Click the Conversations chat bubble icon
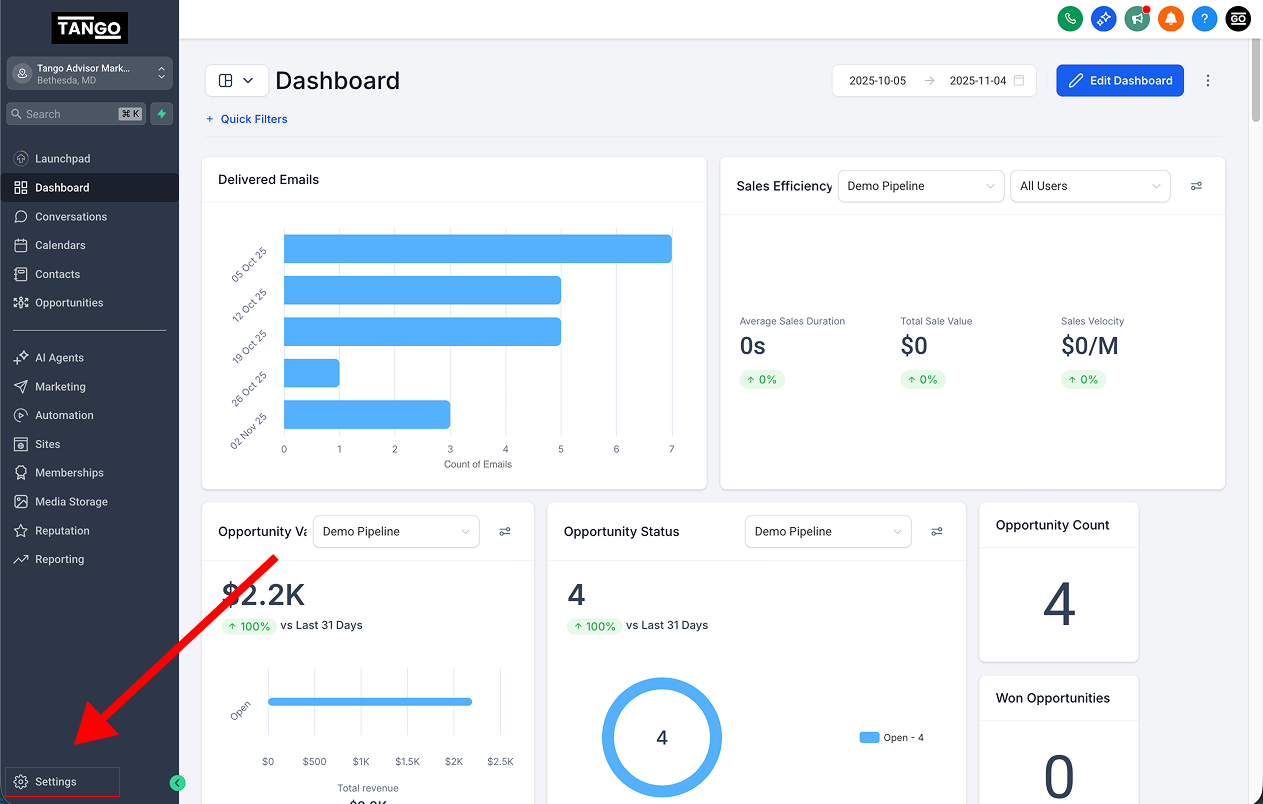 tap(21, 217)
